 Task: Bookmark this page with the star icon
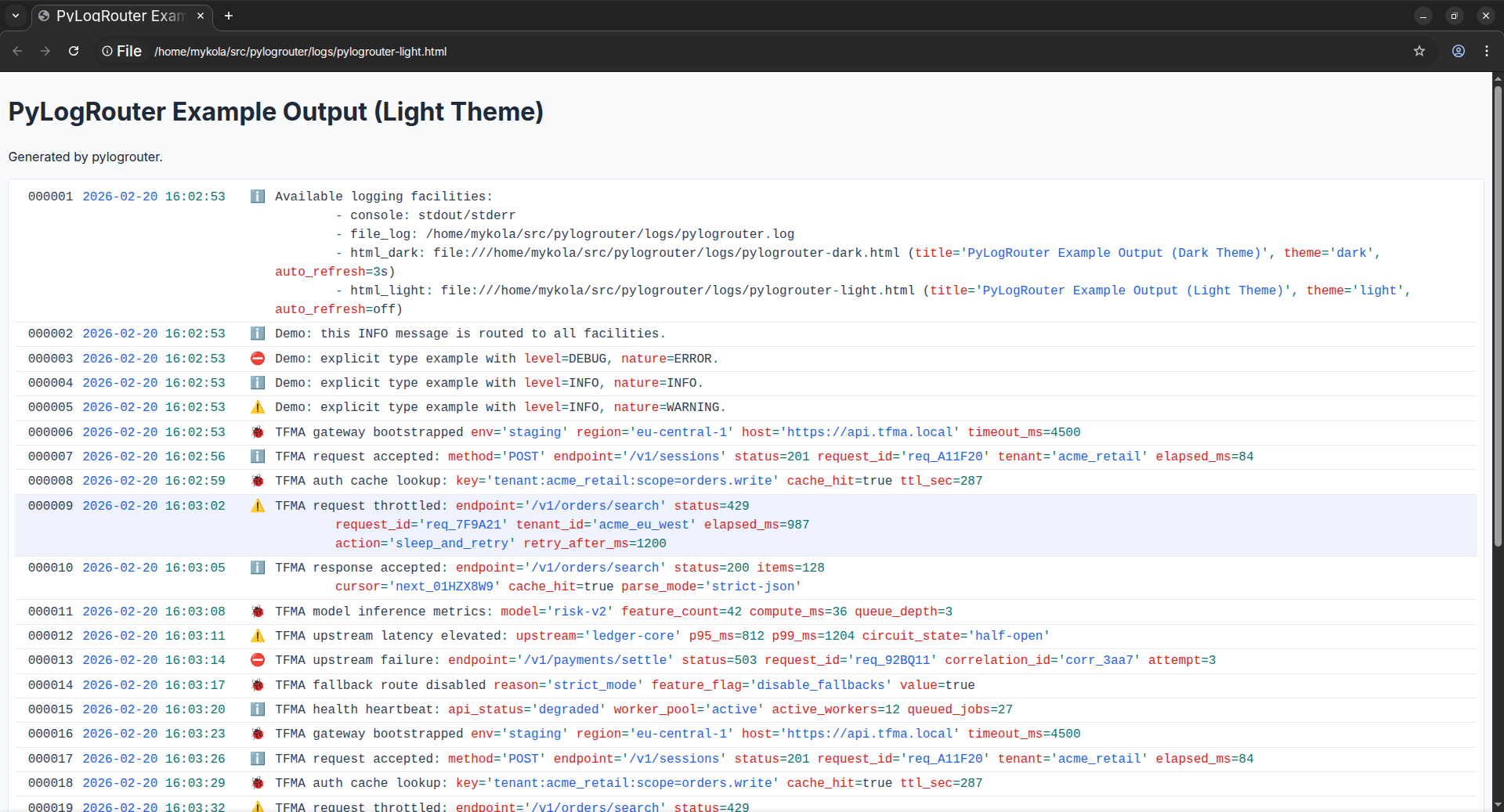[x=1419, y=51]
